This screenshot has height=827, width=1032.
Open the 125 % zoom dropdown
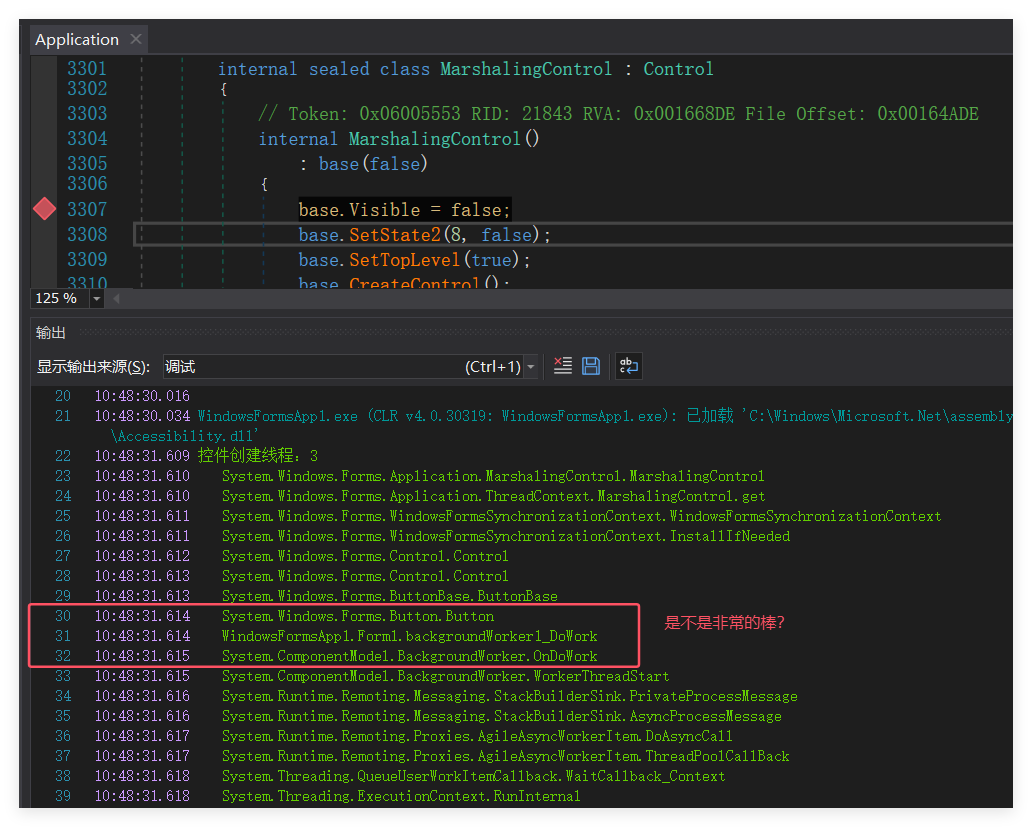96,298
